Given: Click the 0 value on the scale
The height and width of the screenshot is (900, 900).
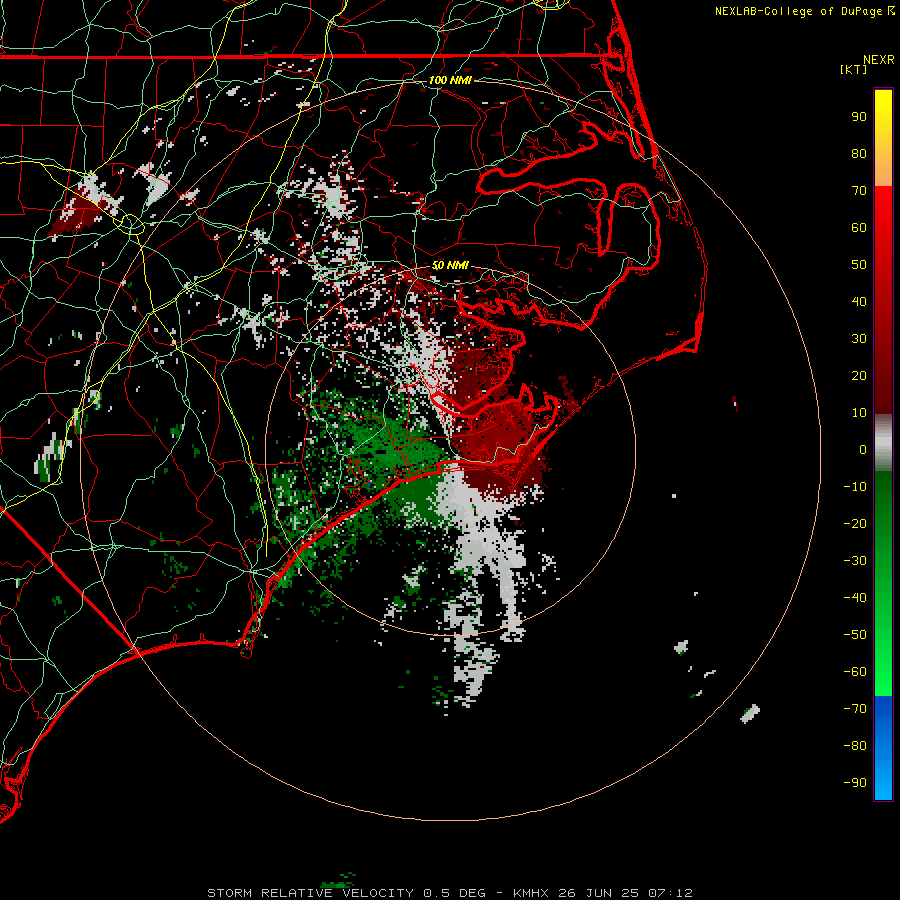Looking at the screenshot, I should (863, 450).
